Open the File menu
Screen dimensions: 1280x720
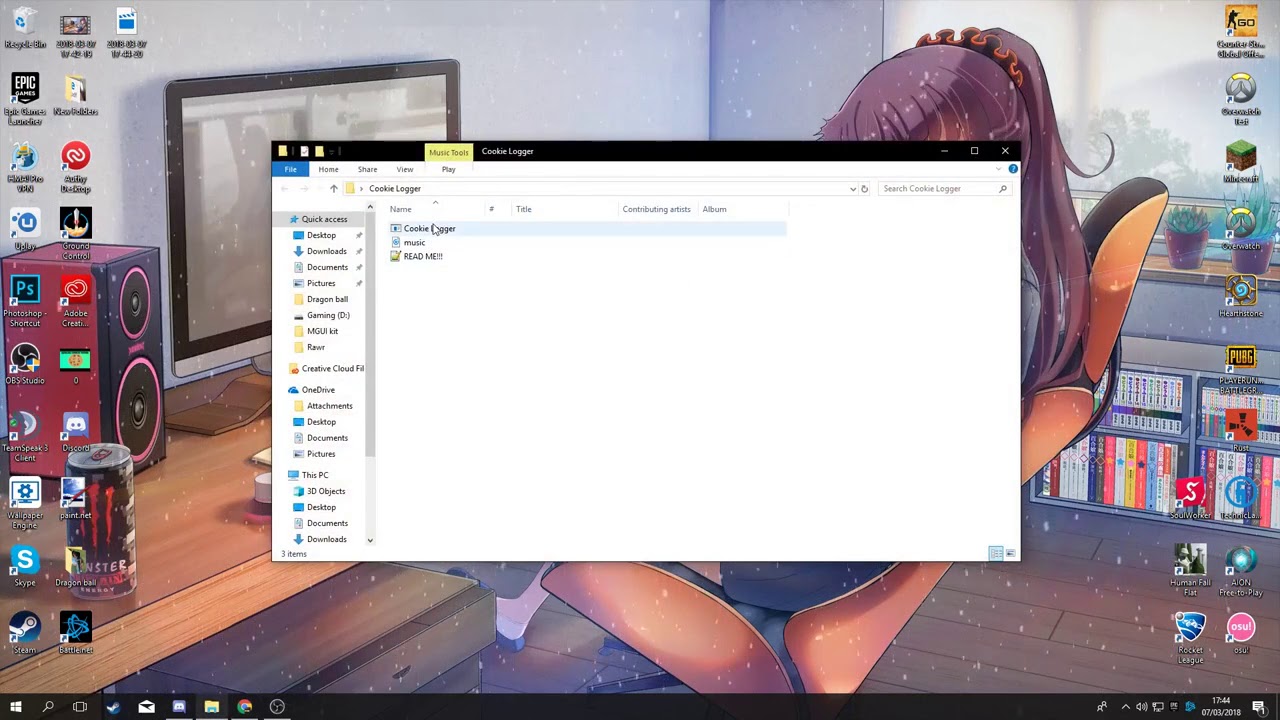click(290, 169)
